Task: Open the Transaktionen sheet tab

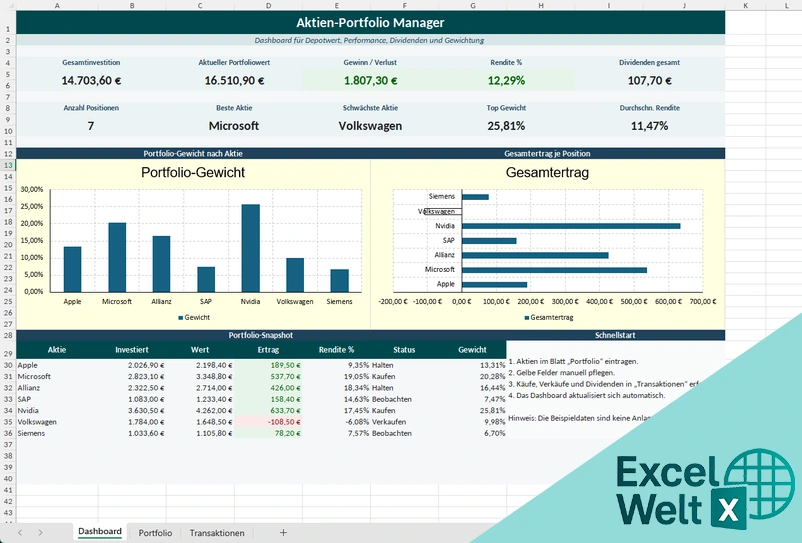Action: pyautogui.click(x=217, y=533)
